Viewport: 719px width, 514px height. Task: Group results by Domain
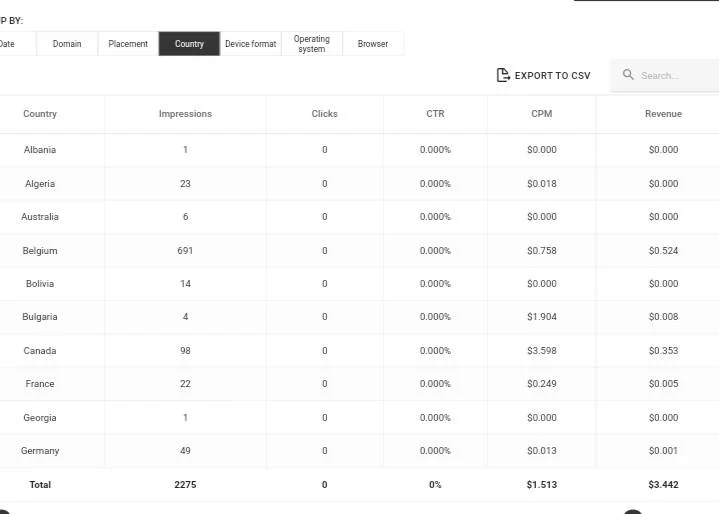click(x=67, y=44)
